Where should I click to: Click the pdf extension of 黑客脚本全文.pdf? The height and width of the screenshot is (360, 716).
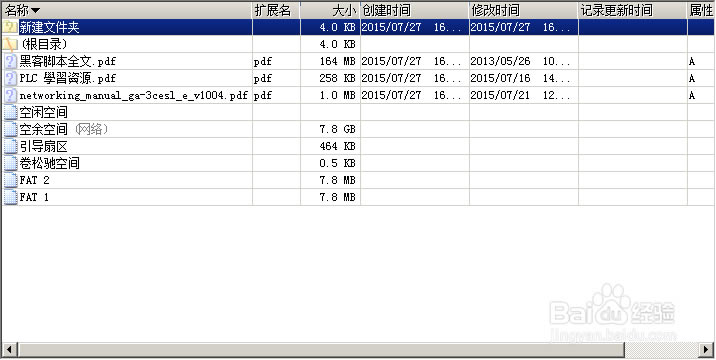click(x=263, y=62)
